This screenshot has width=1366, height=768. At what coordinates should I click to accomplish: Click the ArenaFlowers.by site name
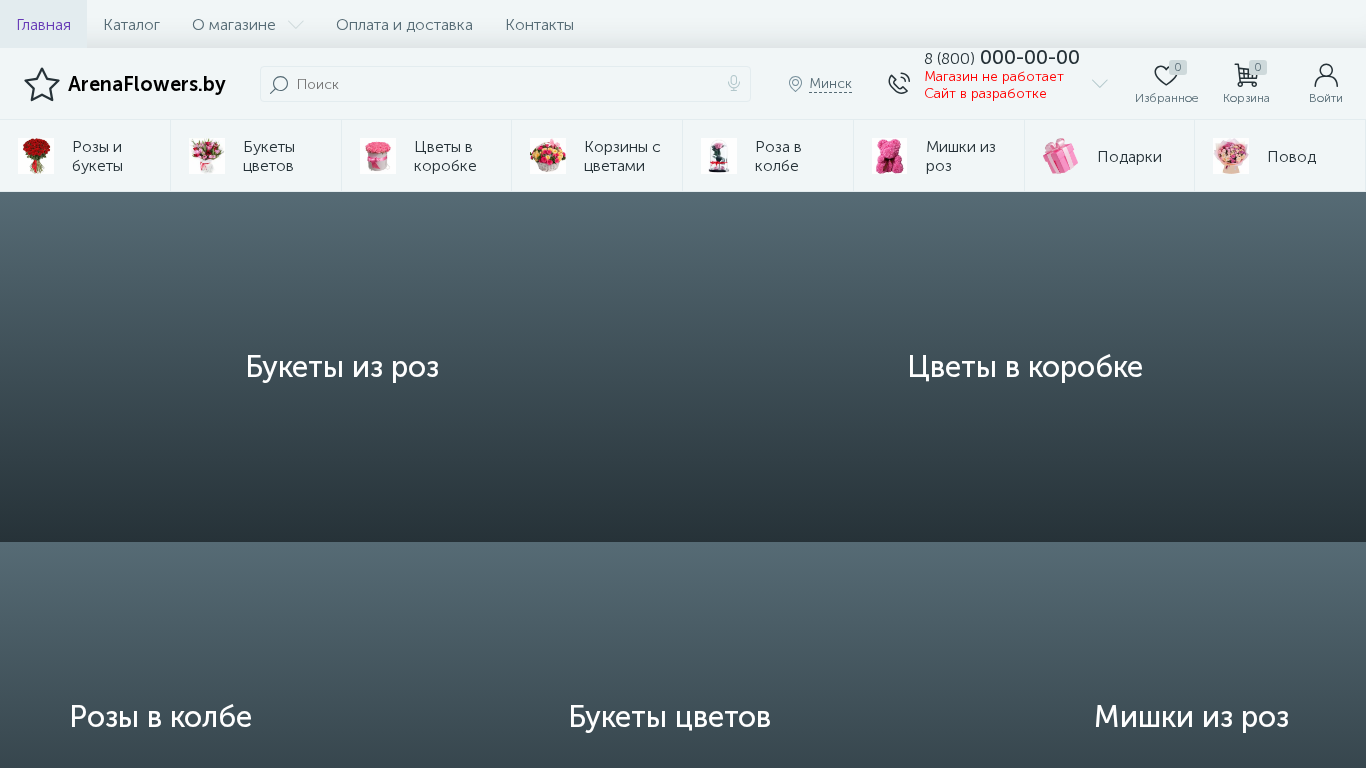[x=147, y=84]
